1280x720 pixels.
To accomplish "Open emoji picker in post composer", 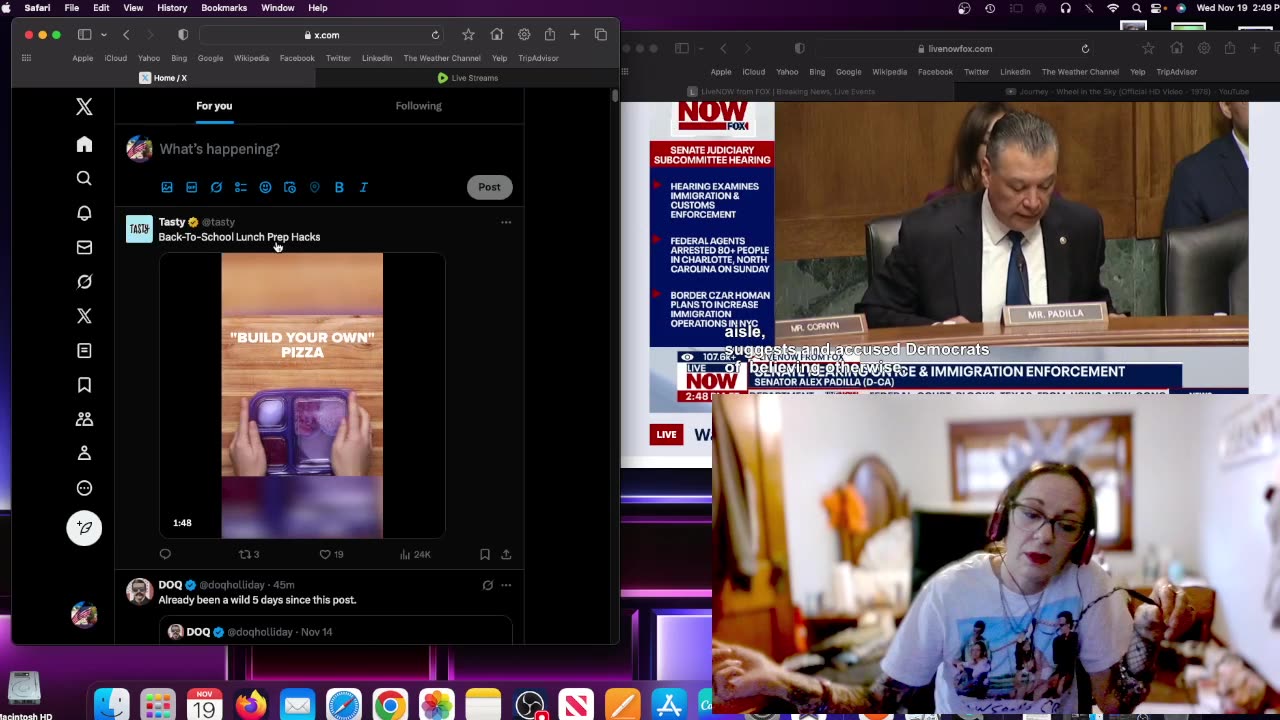I will pyautogui.click(x=265, y=187).
